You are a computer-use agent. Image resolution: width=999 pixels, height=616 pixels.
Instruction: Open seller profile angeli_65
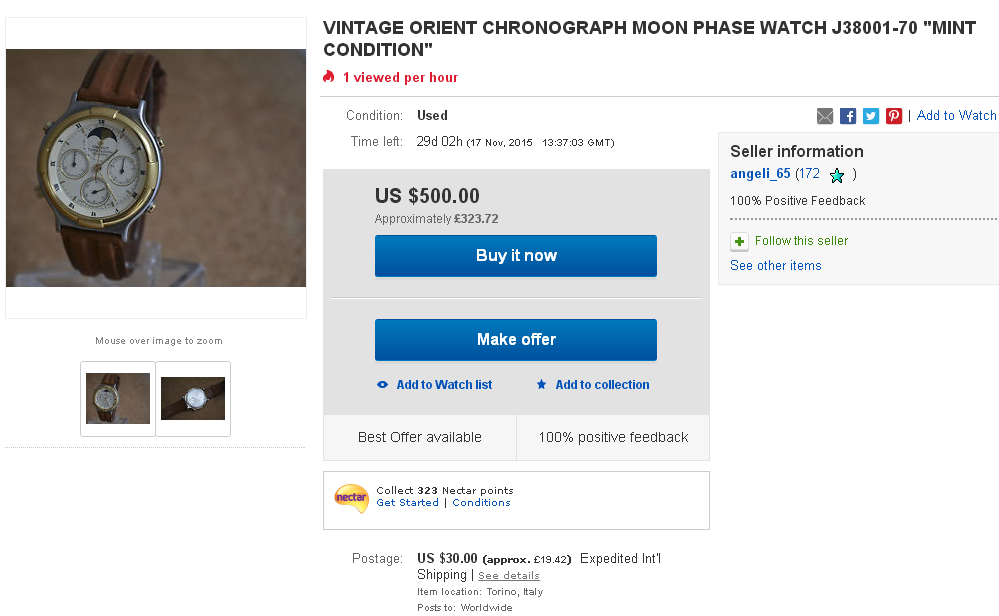(760, 174)
